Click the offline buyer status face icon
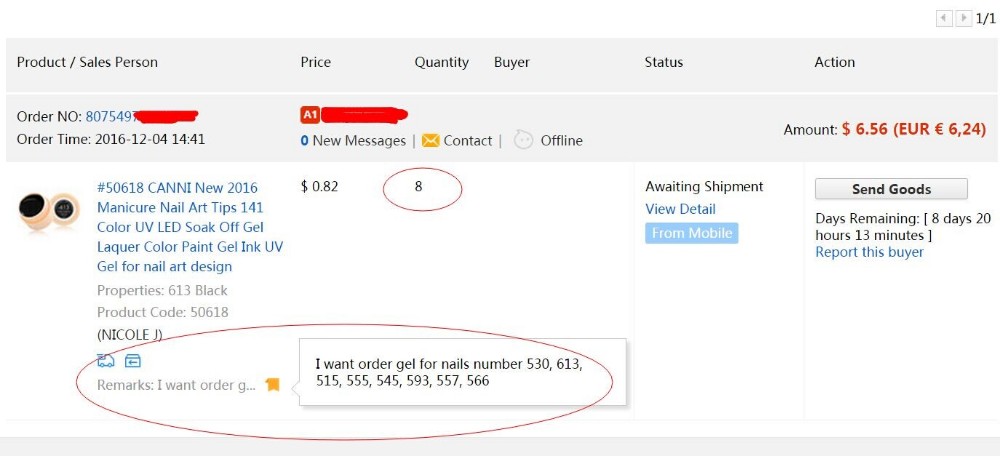 tap(523, 140)
